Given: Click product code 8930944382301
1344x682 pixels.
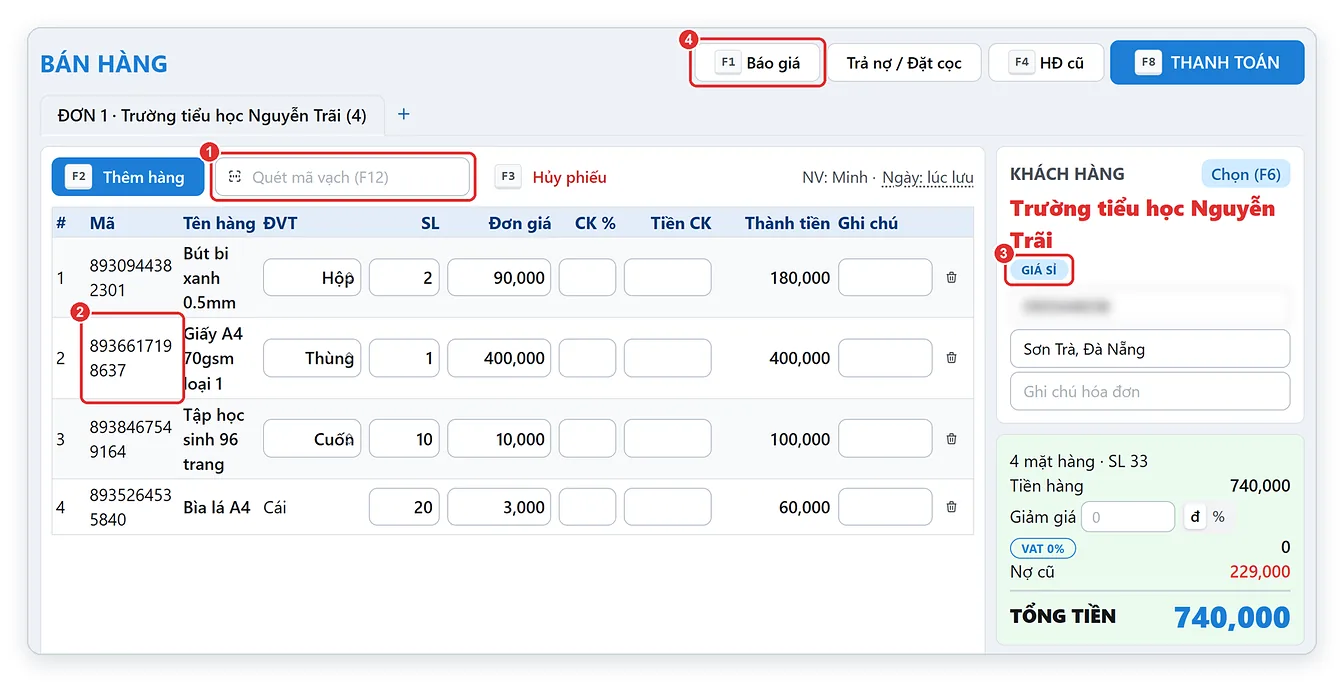Looking at the screenshot, I should click(131, 278).
